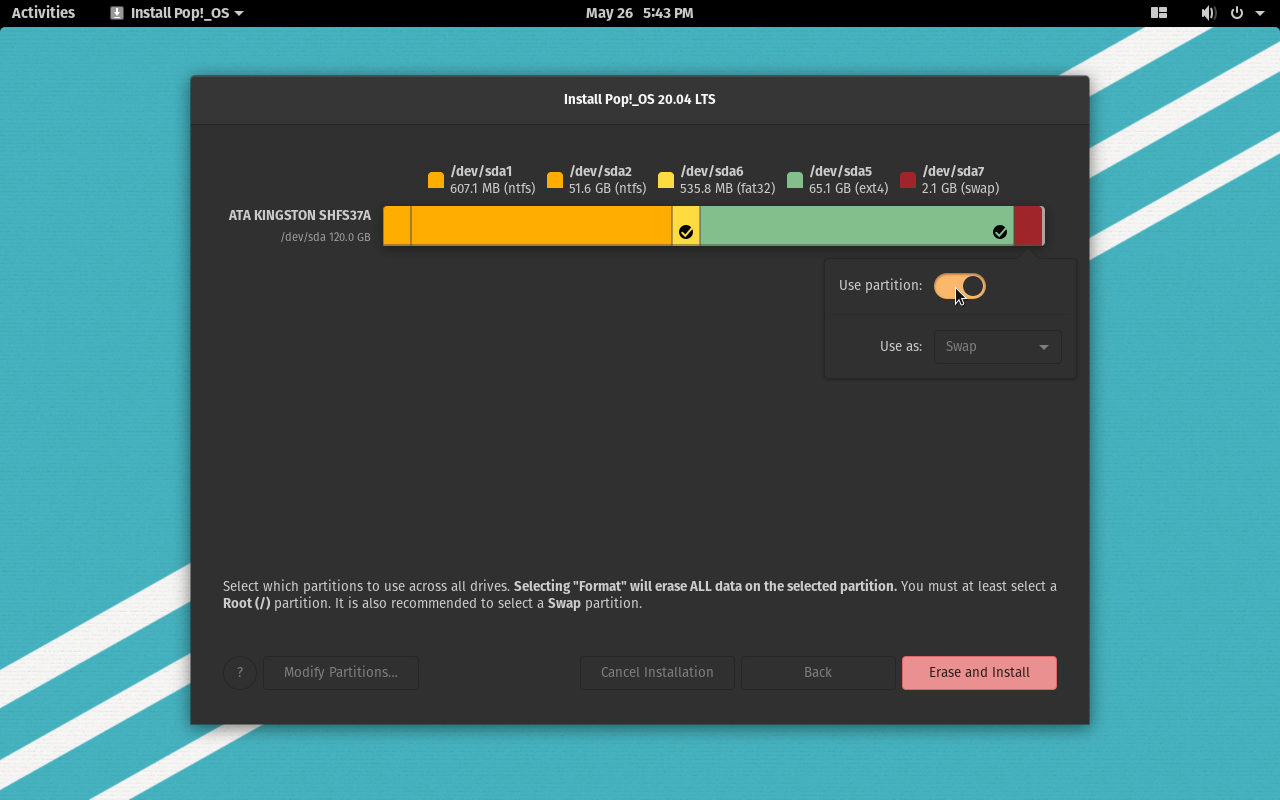Click the orange legend swatch for /dev/sda1
Image resolution: width=1280 pixels, height=800 pixels.
tap(436, 180)
